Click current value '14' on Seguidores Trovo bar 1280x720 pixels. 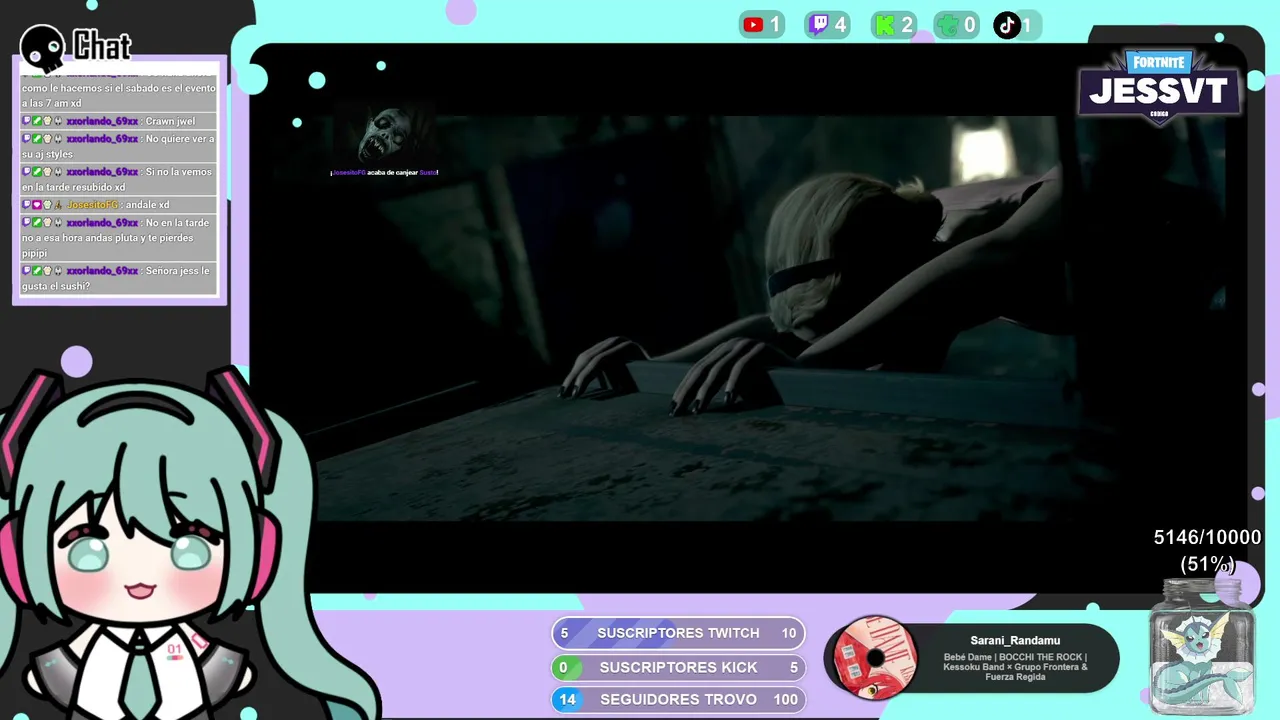[x=567, y=699]
